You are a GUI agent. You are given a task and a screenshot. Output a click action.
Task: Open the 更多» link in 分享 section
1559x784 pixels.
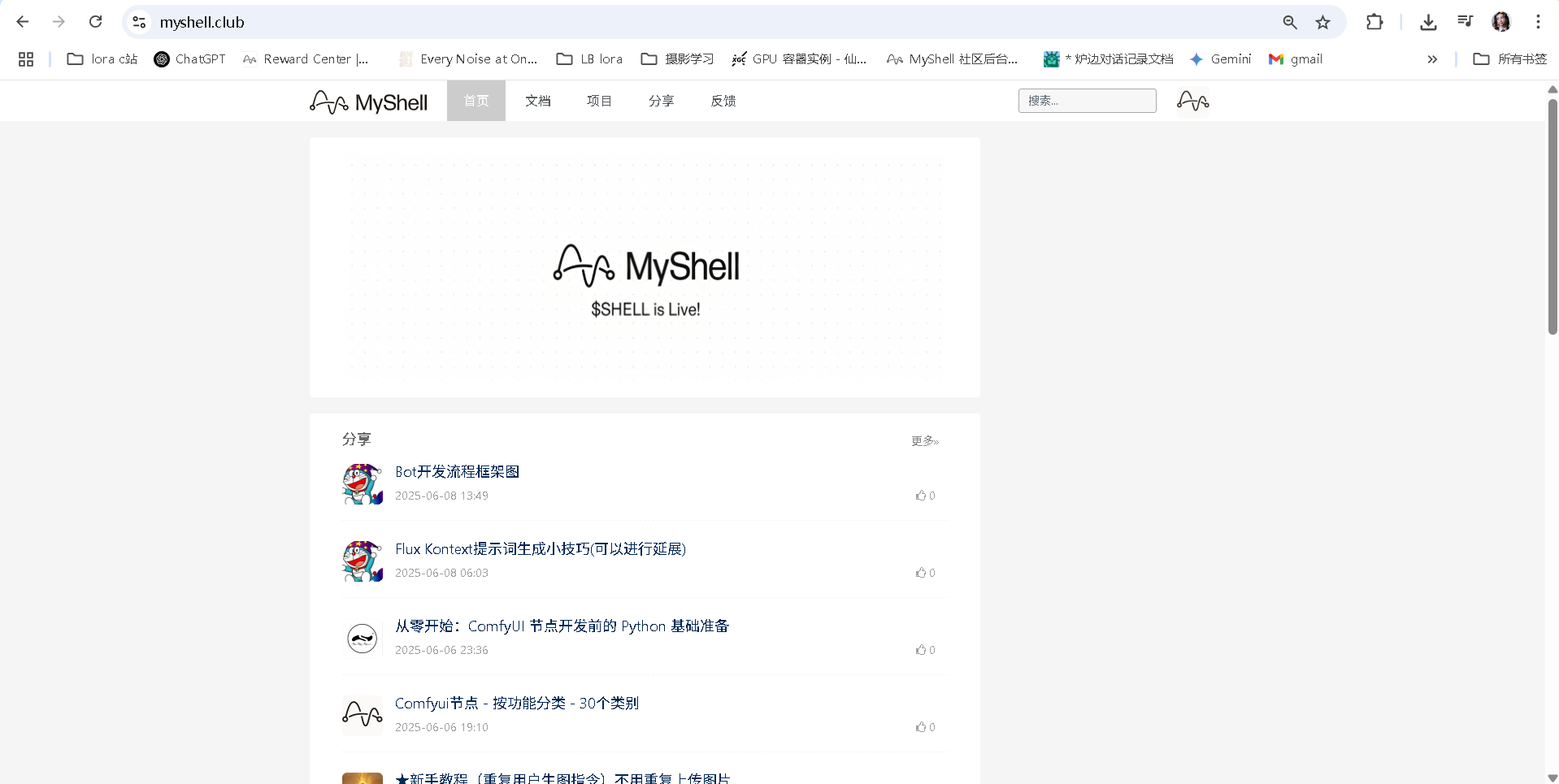(x=925, y=441)
